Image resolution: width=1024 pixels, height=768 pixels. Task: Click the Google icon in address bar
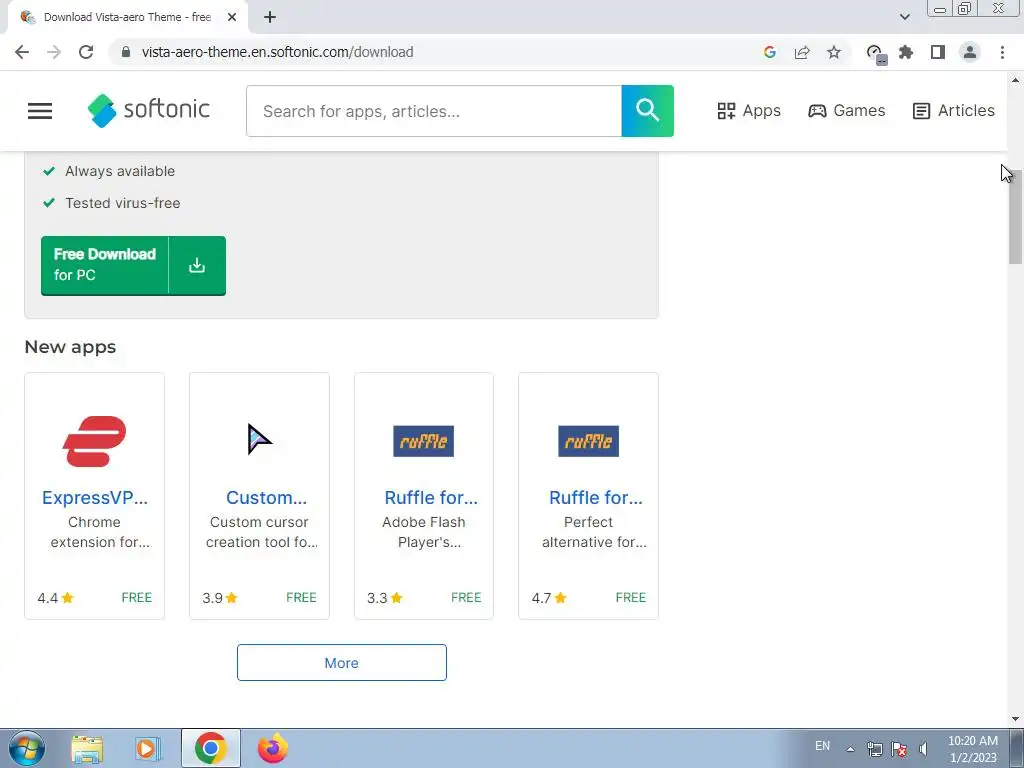[770, 52]
